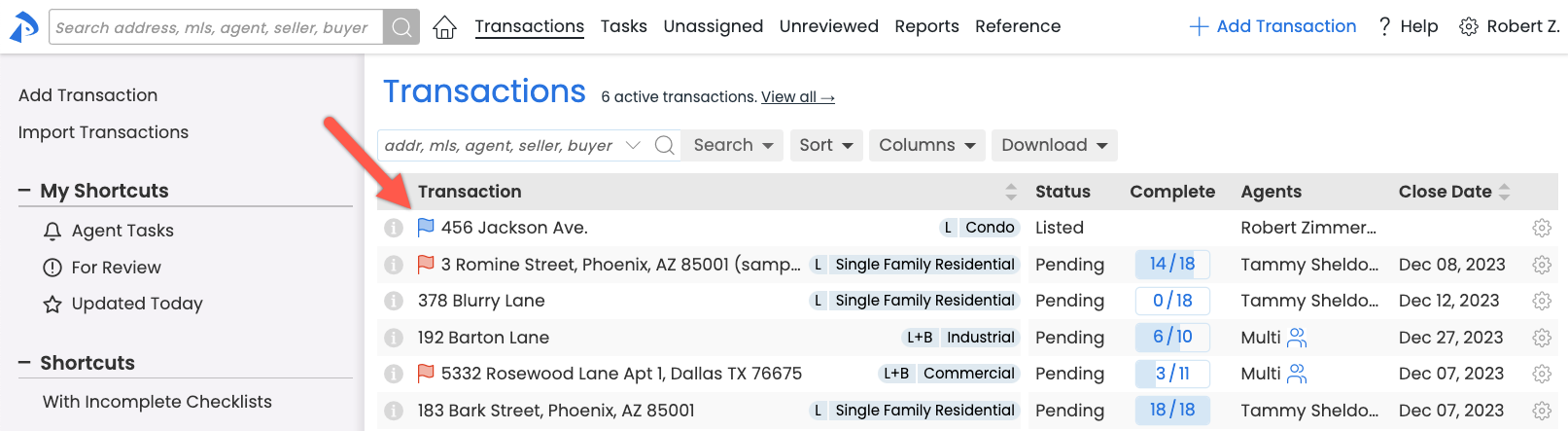Click the multi-agent icon on 192 Barton Lane row

[x=1297, y=338]
